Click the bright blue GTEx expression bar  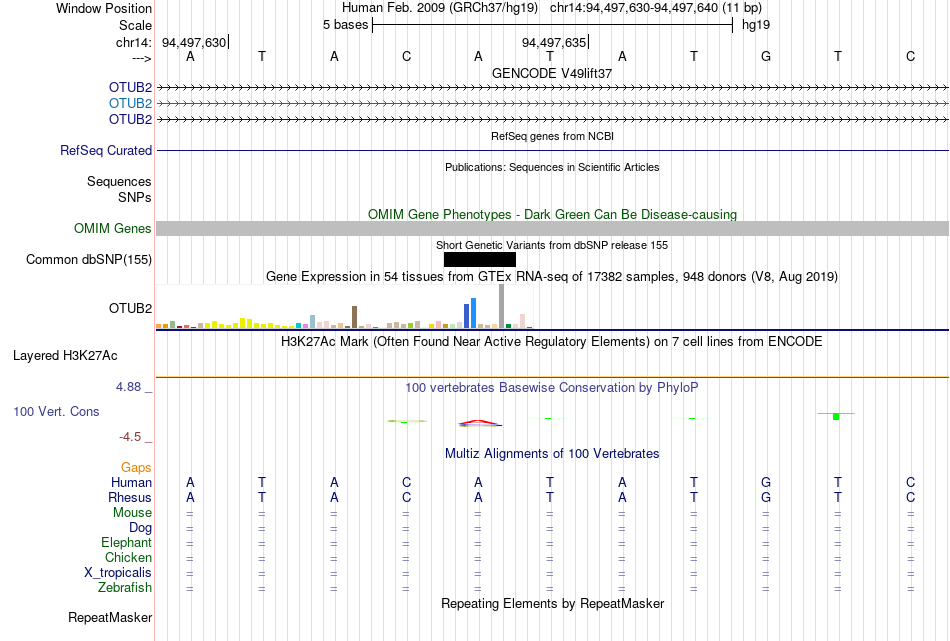coord(474,313)
